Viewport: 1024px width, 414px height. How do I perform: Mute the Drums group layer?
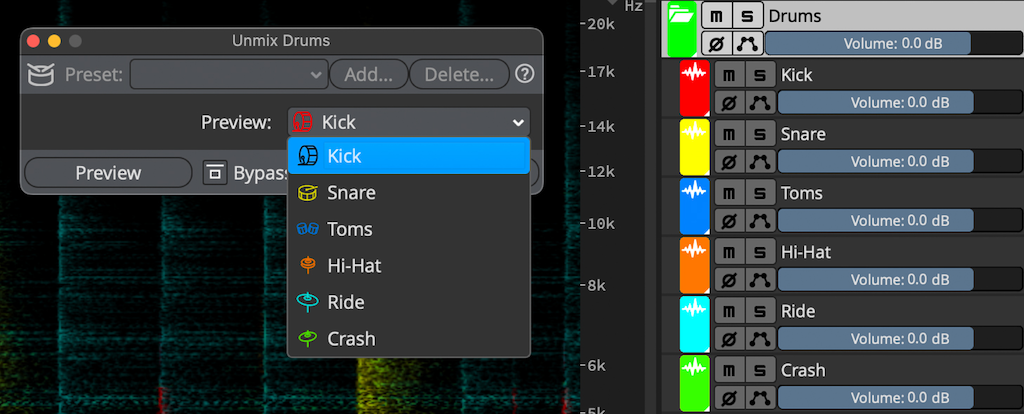[716, 16]
